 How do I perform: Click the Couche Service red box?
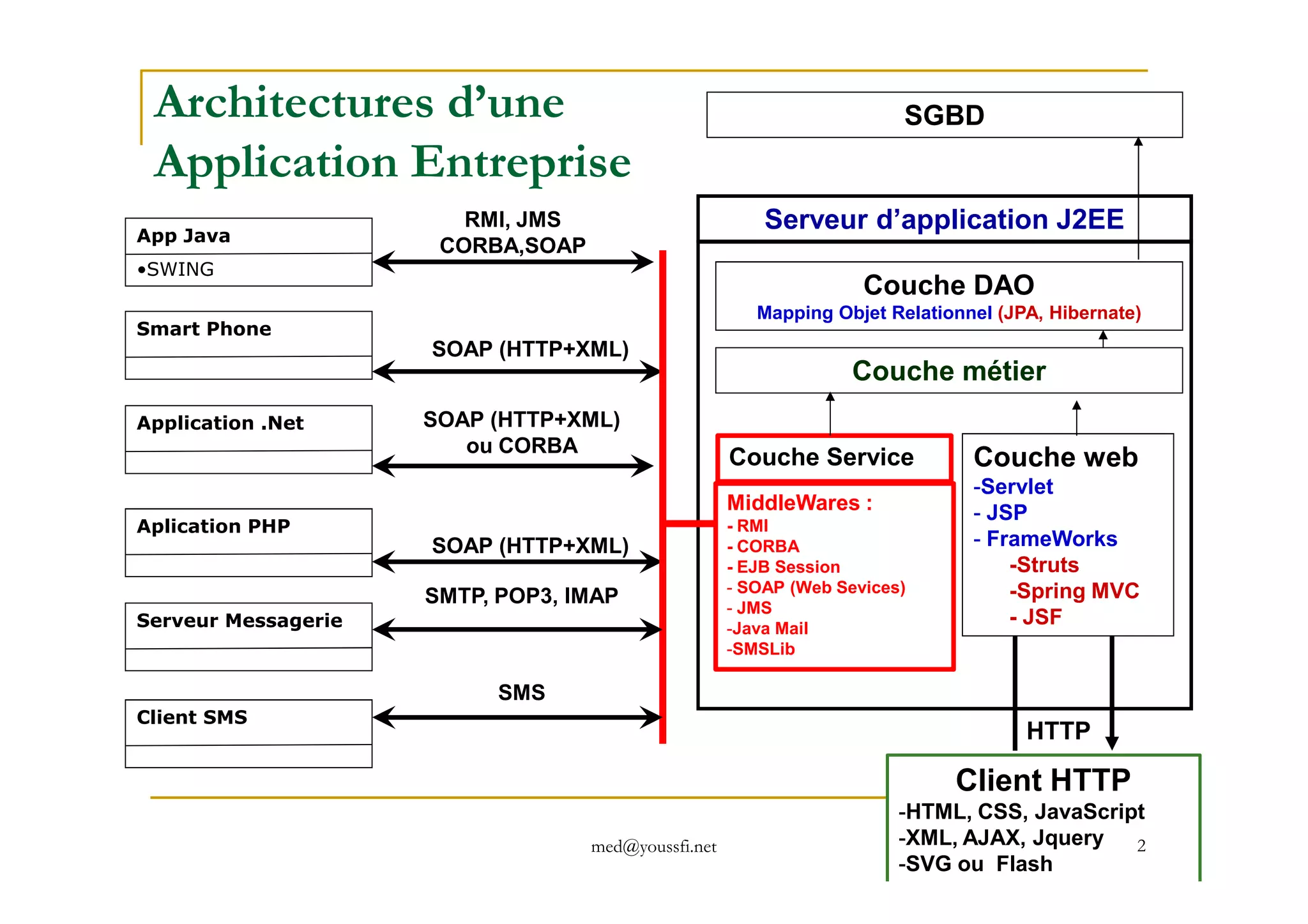coord(833,457)
